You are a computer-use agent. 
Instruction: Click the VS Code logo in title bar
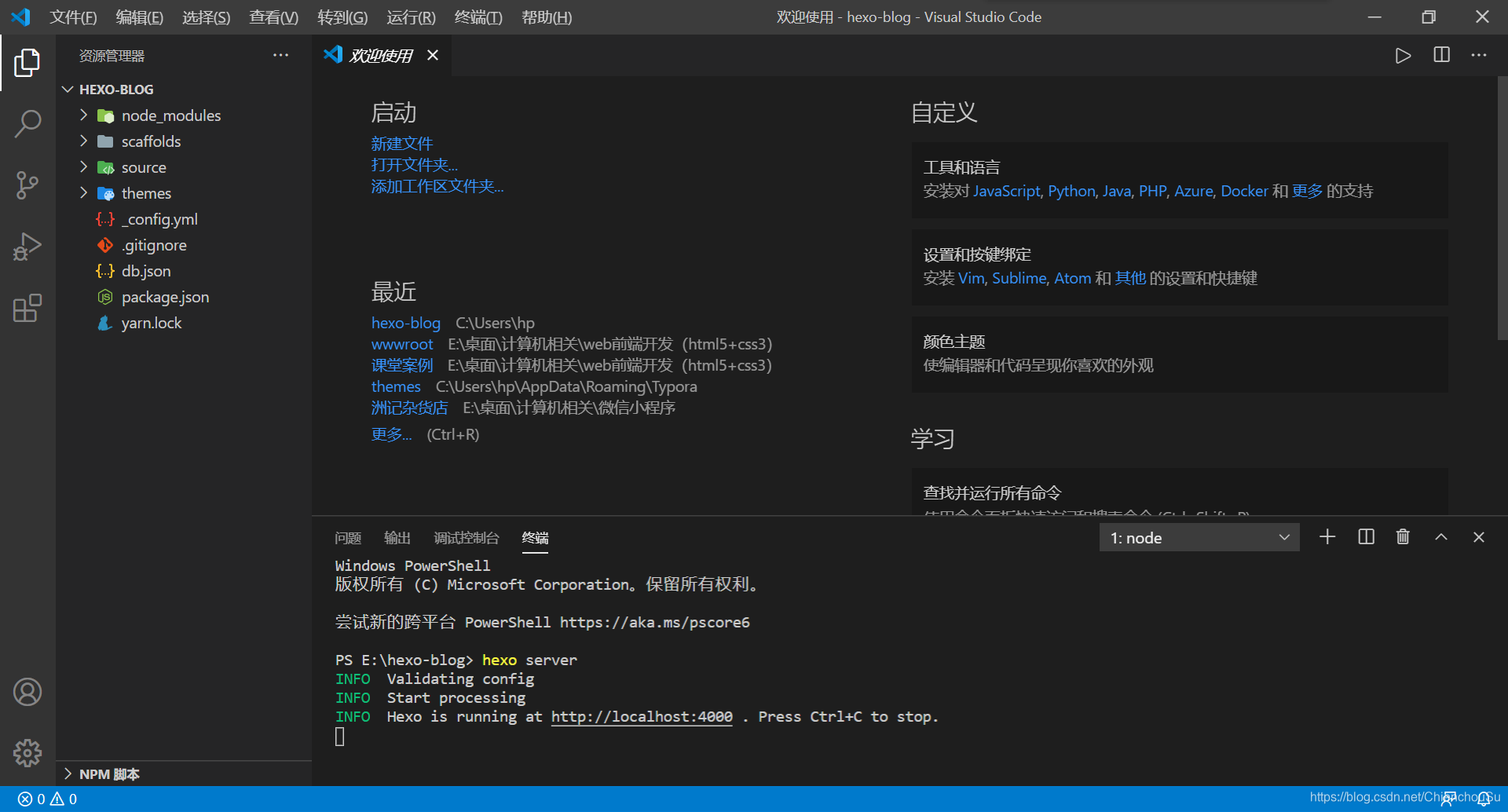[x=20, y=16]
